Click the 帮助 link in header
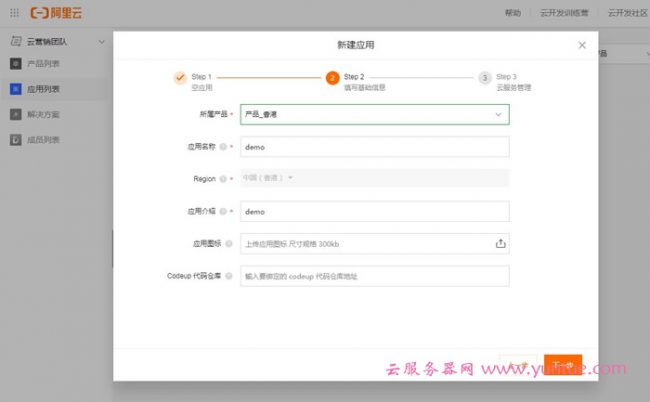Screen dimensions: 650x402 (x=513, y=13)
